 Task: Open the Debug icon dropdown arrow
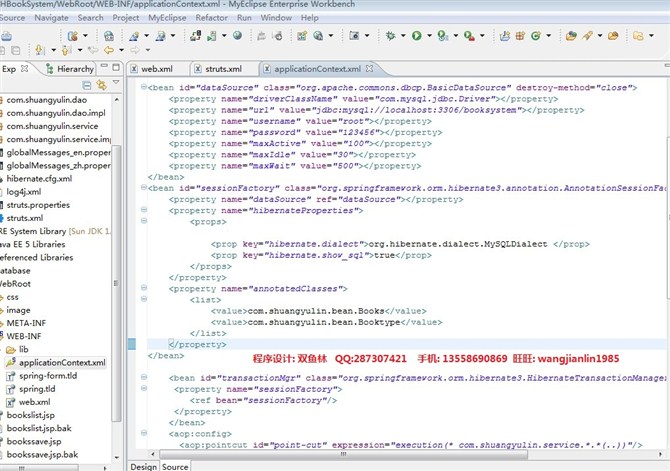point(403,36)
